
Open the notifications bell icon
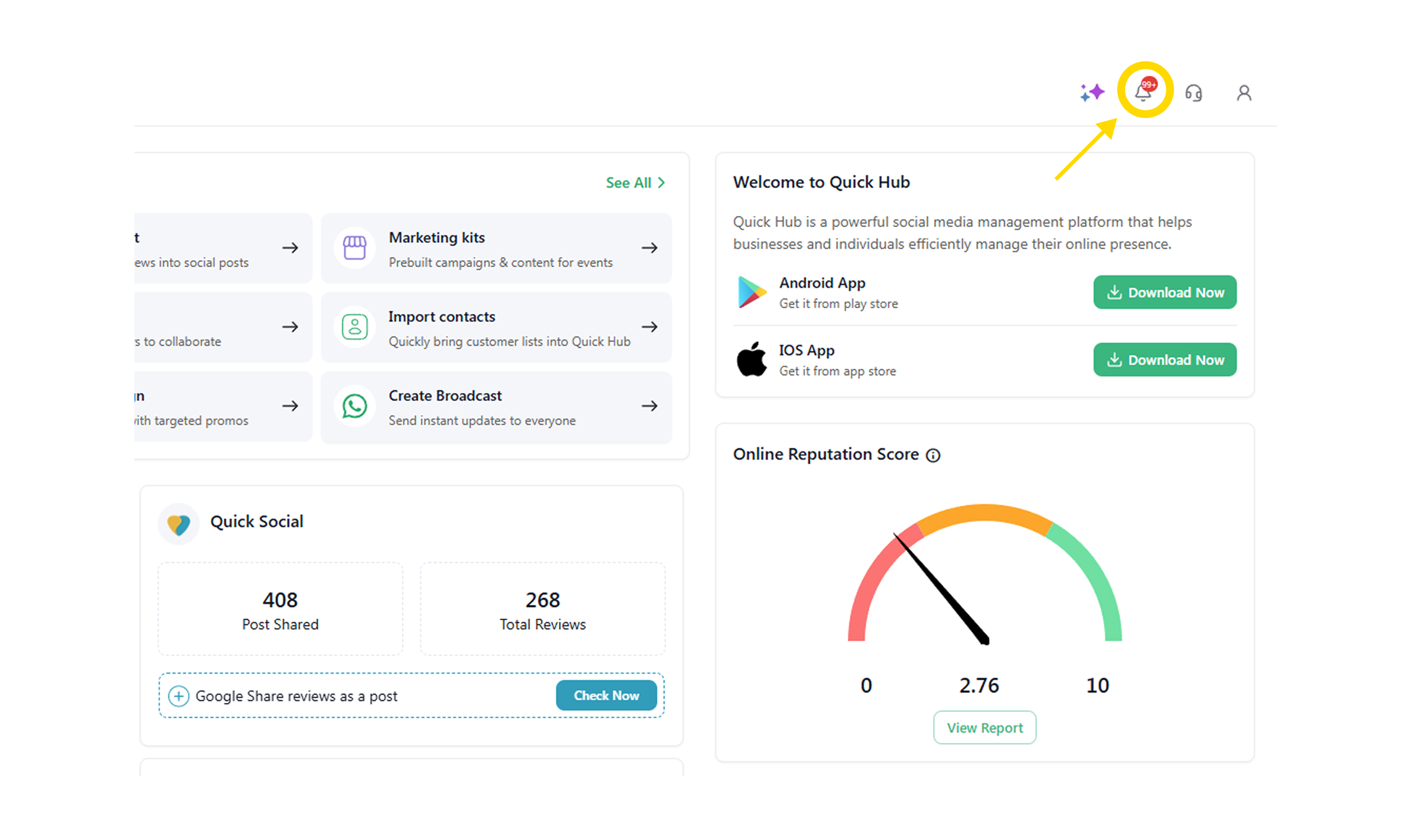[1143, 92]
